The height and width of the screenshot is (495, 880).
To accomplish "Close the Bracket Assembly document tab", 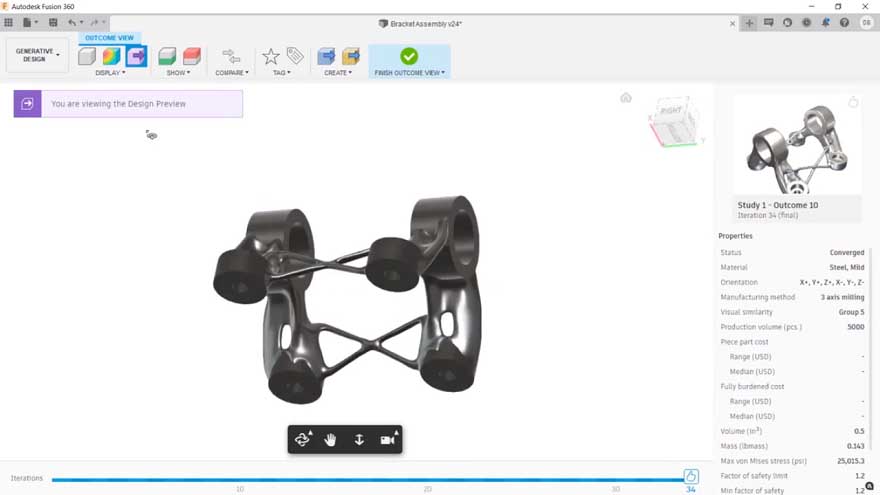I will [732, 24].
